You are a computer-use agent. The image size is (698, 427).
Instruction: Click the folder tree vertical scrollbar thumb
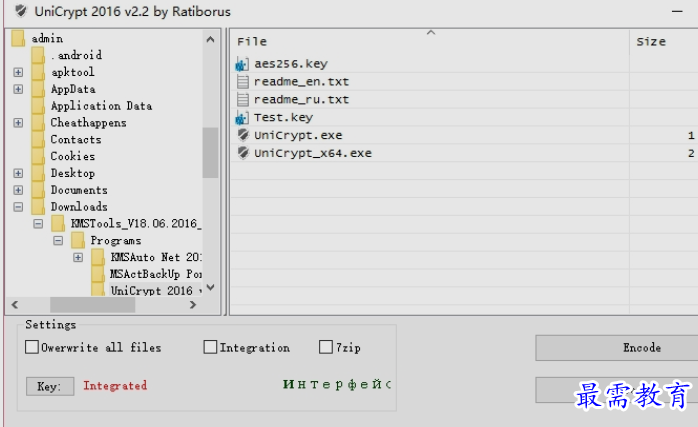tap(210, 153)
